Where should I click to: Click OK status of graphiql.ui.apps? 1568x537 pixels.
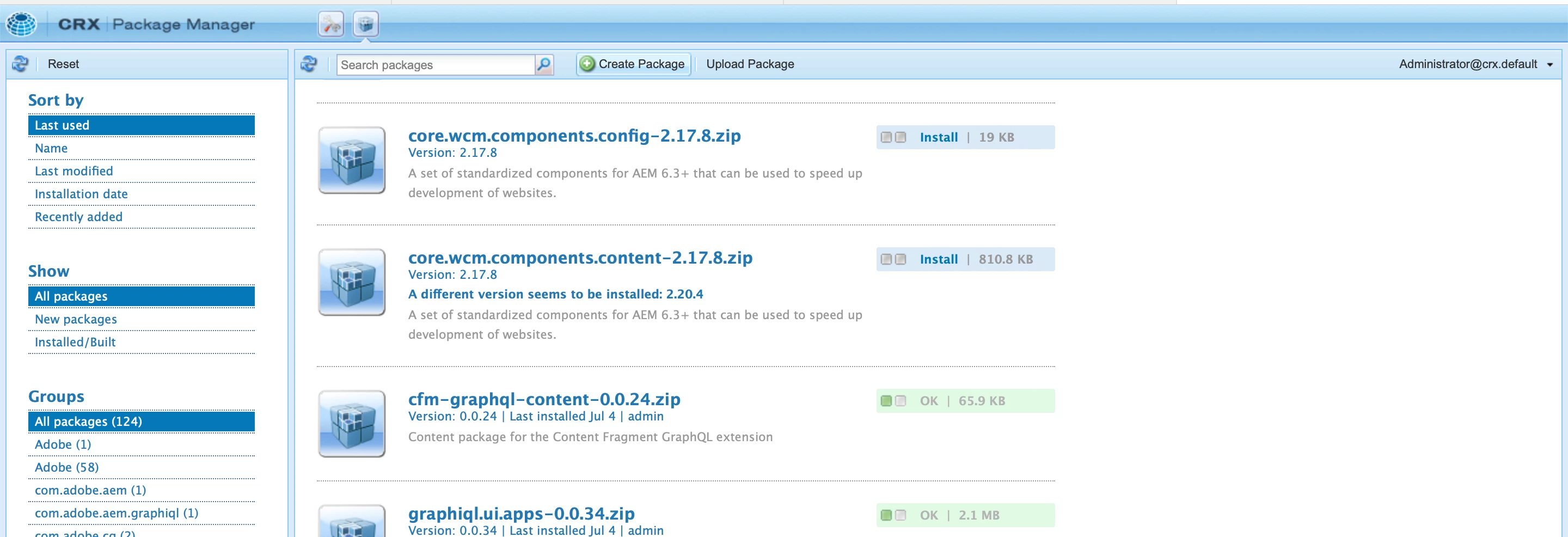coord(929,516)
